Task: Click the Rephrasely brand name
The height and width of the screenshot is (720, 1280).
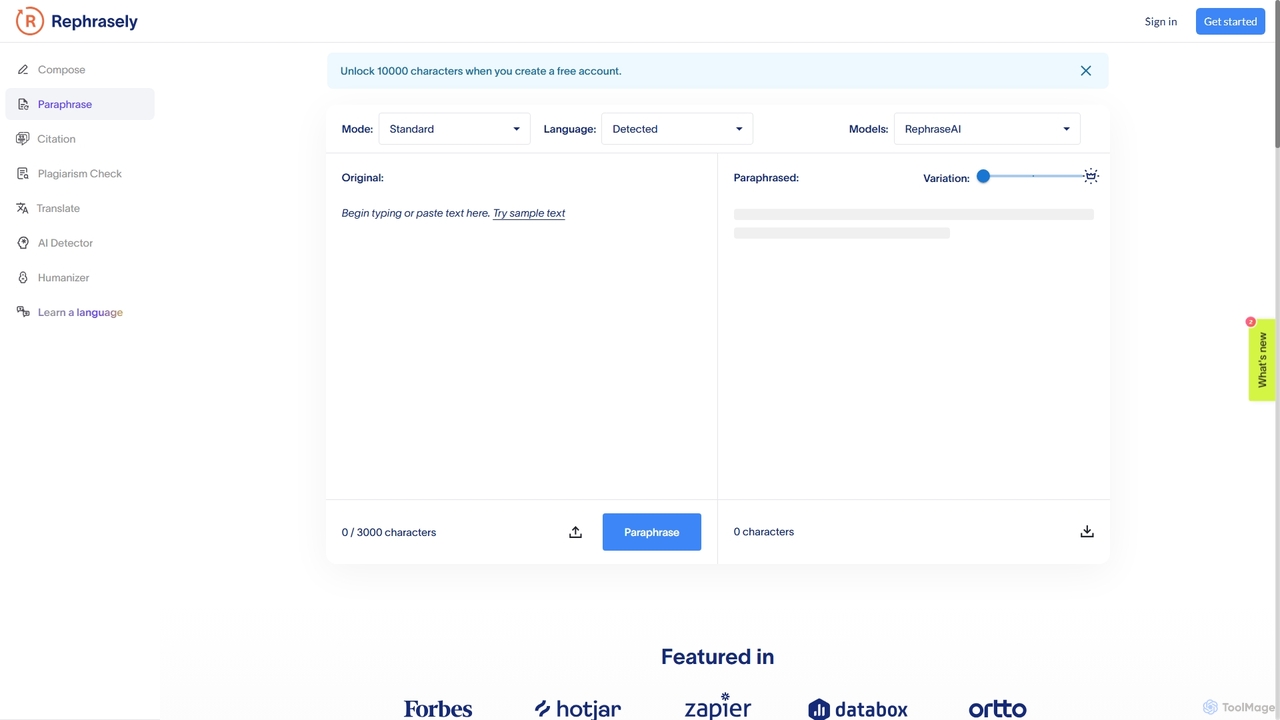Action: [x=94, y=21]
